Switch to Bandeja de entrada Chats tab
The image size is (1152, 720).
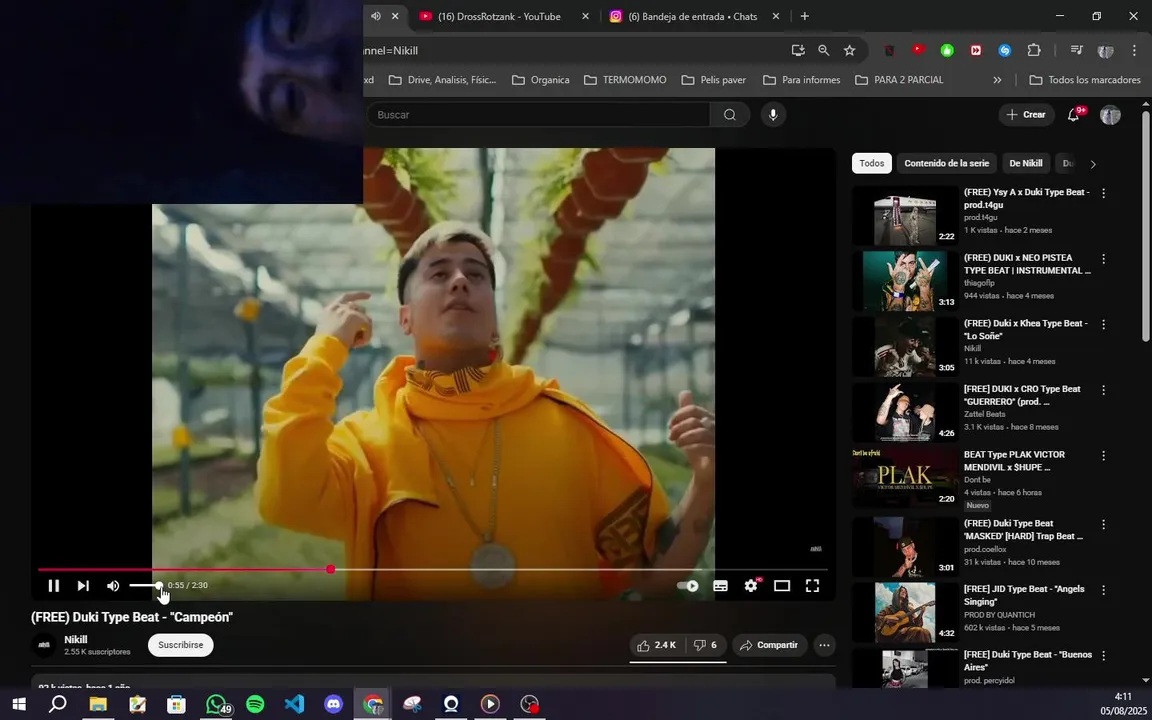(x=693, y=16)
